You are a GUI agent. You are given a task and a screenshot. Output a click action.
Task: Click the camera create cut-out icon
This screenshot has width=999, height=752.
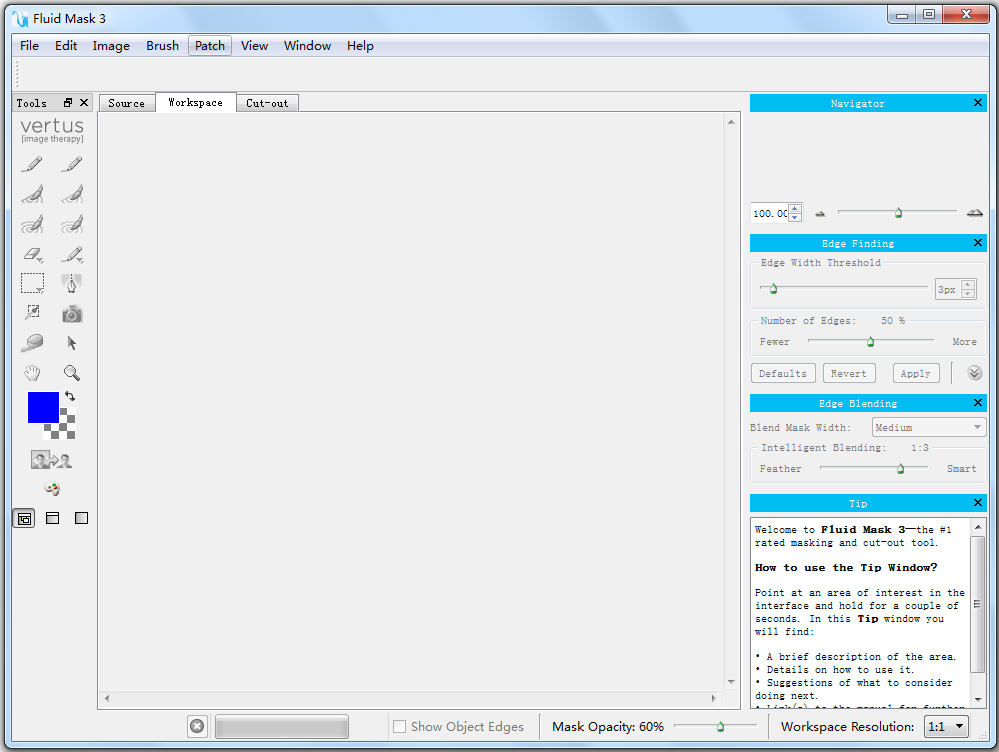click(71, 314)
